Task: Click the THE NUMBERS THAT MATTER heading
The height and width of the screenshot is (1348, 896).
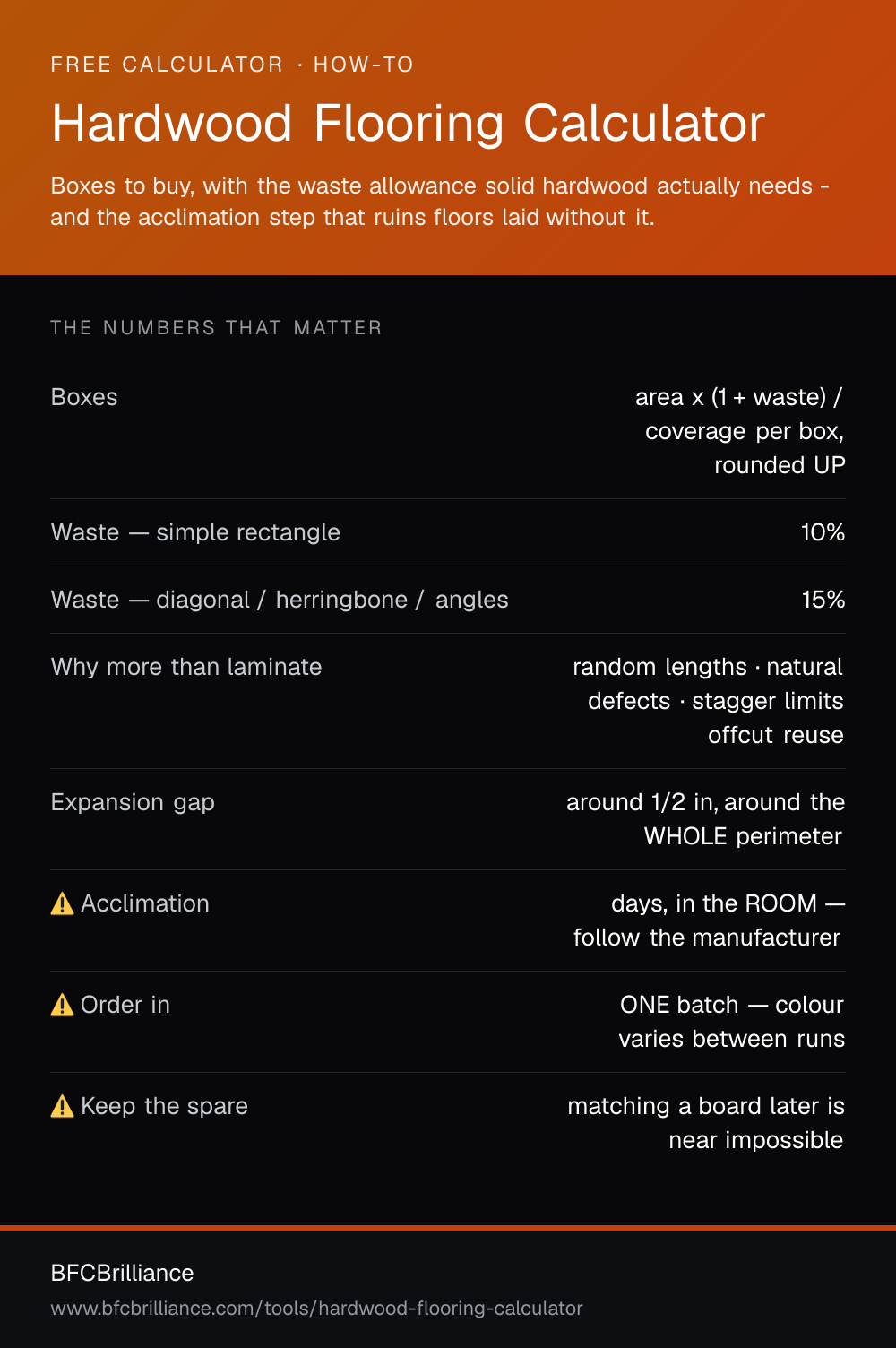Action: point(216,328)
